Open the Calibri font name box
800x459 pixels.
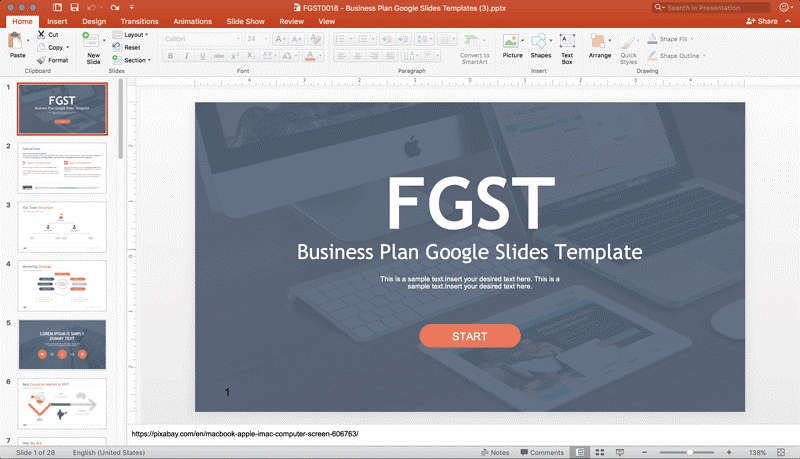202,39
